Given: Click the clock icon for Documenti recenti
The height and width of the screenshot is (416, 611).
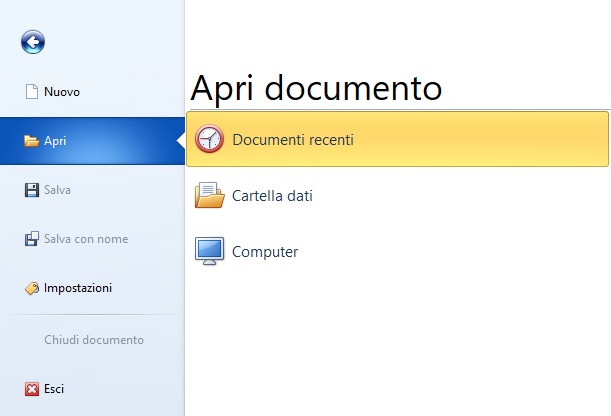Looking at the screenshot, I should click(x=209, y=139).
